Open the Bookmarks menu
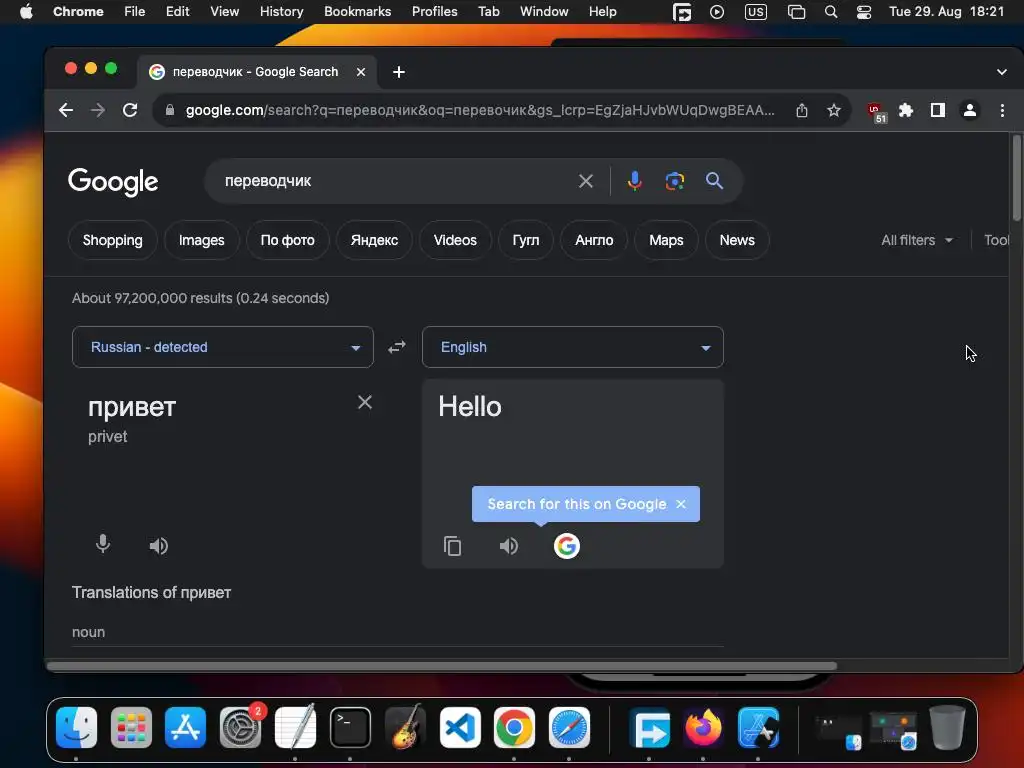This screenshot has height=768, width=1024. pyautogui.click(x=357, y=12)
